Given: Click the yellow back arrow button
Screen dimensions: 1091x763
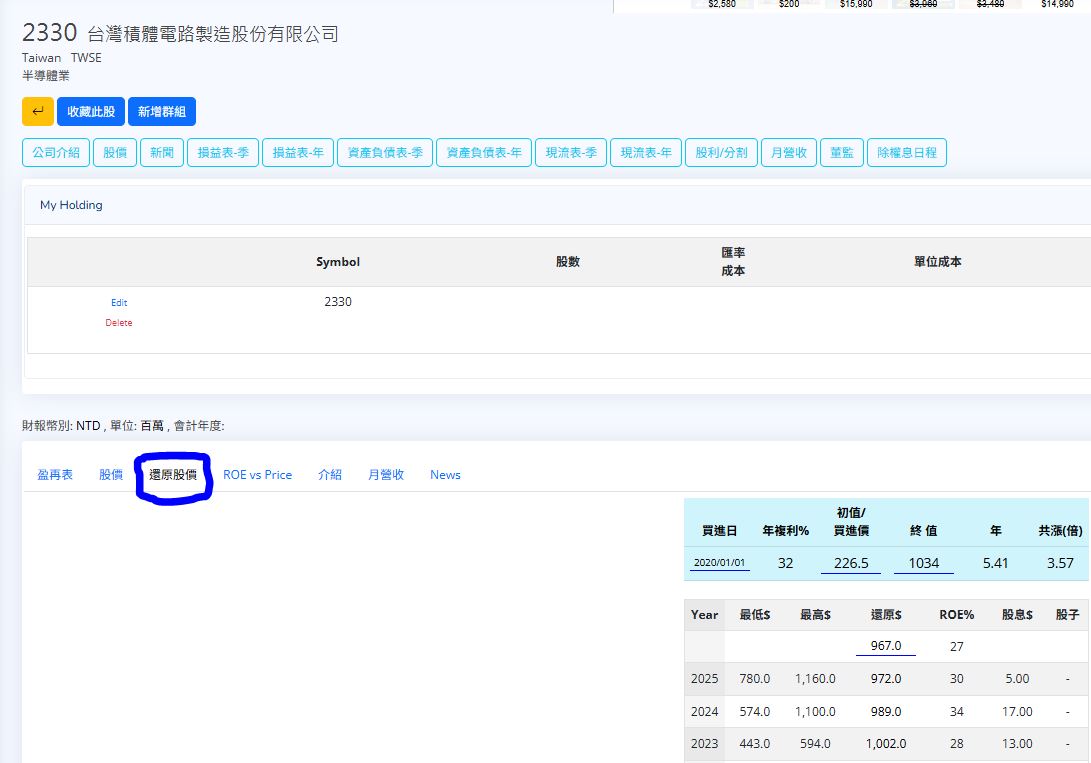Looking at the screenshot, I should point(38,111).
